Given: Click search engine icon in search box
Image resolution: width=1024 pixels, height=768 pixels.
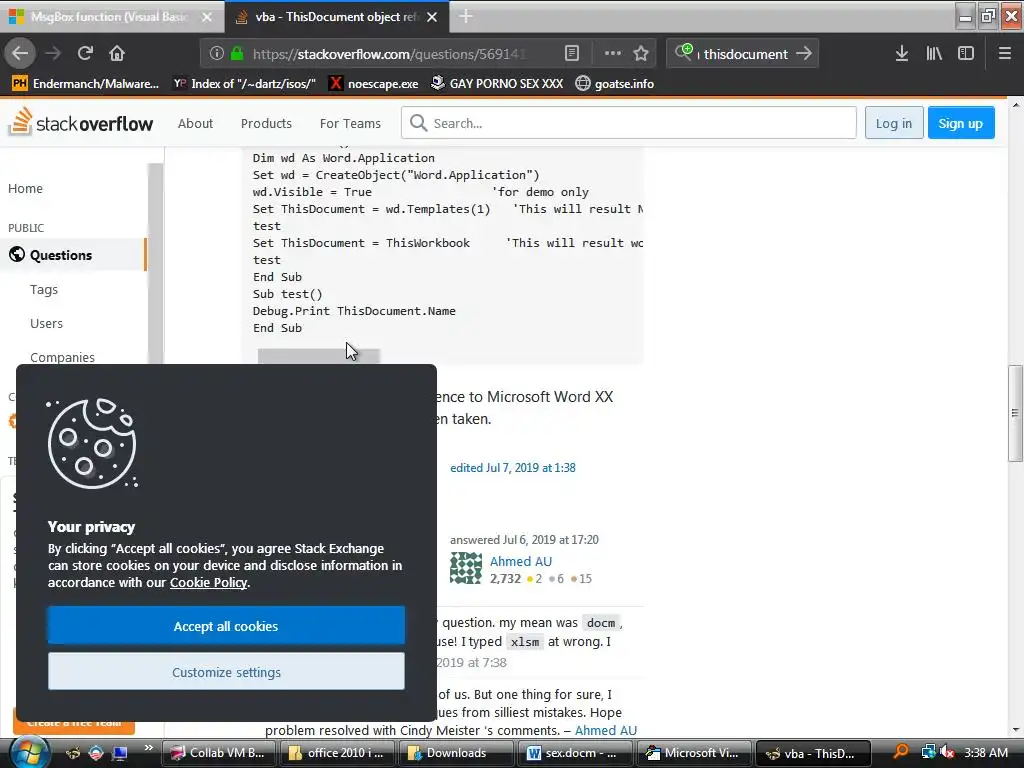Looking at the screenshot, I should point(684,52).
